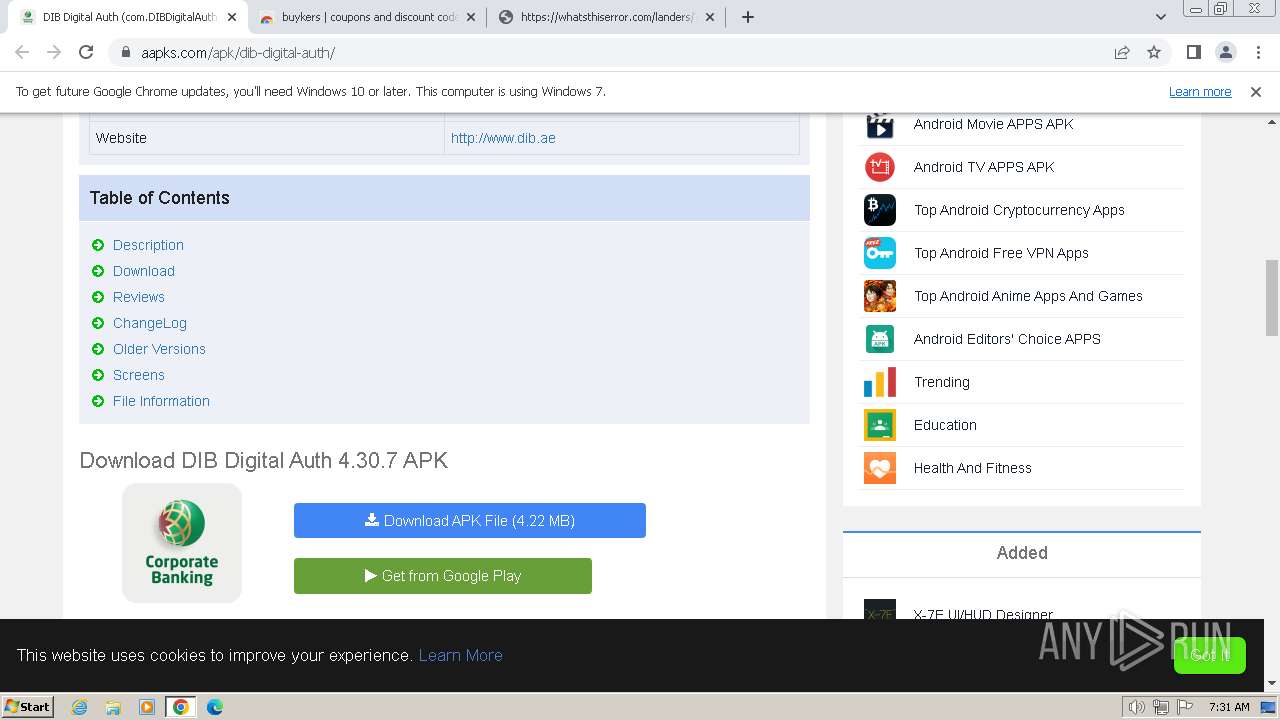Open the Android Editors' Choice APPS link

click(1007, 339)
